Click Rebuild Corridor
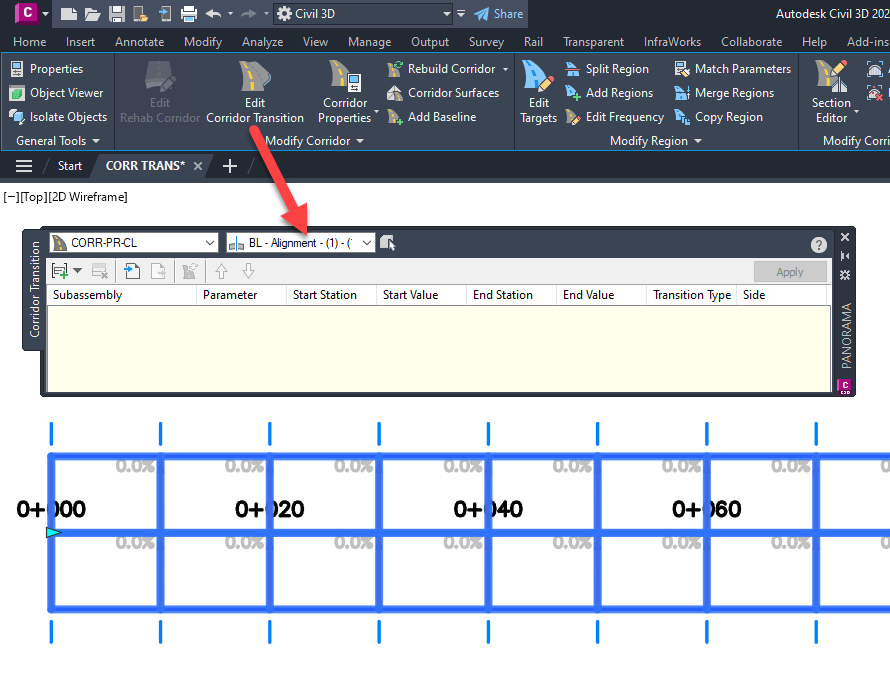Screen dimensions: 890x682 tap(443, 69)
